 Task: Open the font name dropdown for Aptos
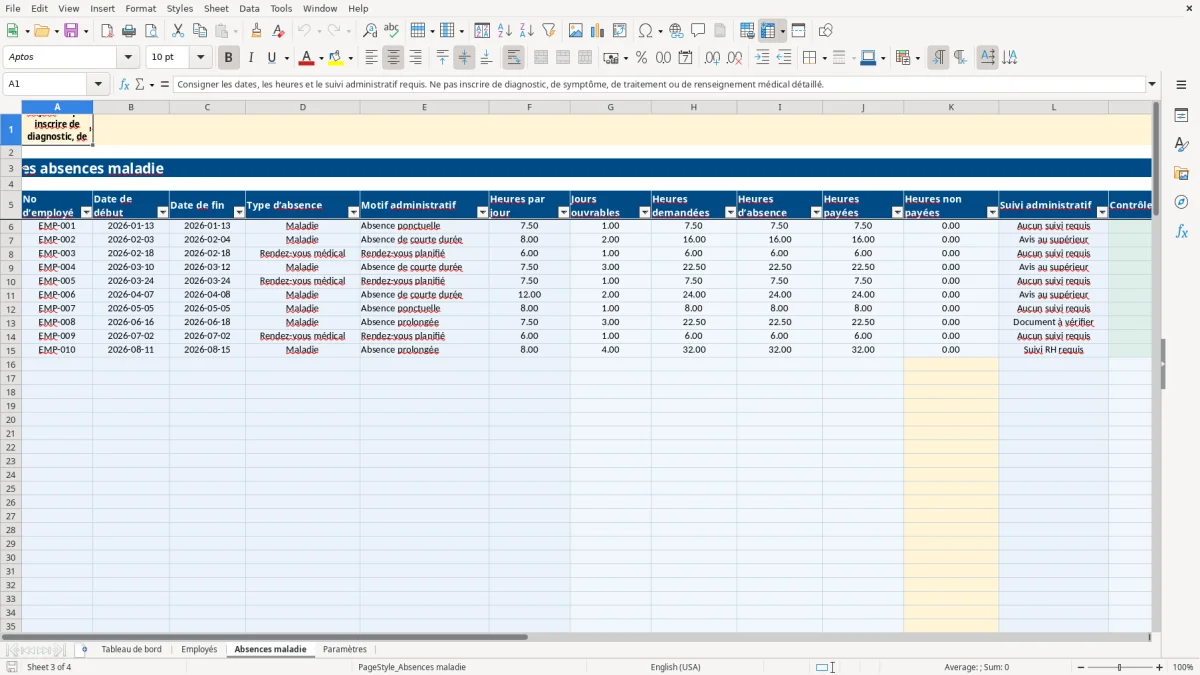(128, 57)
